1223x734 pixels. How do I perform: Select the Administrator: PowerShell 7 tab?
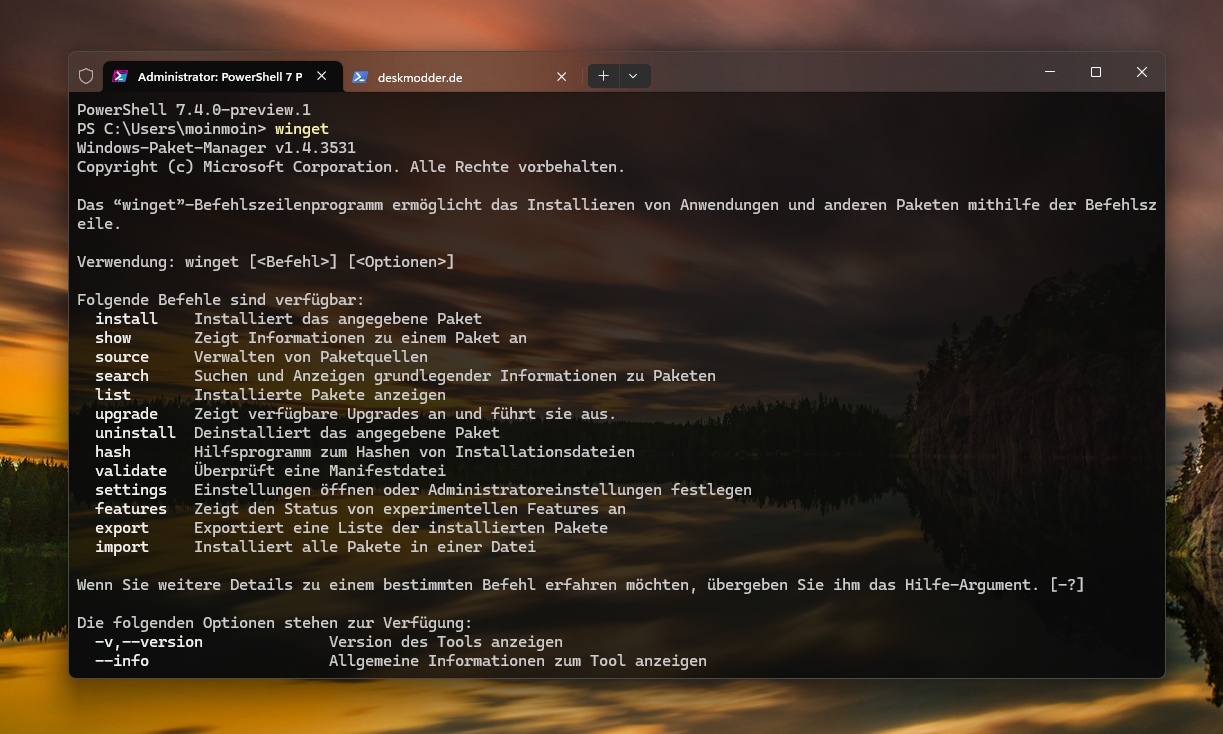click(221, 76)
